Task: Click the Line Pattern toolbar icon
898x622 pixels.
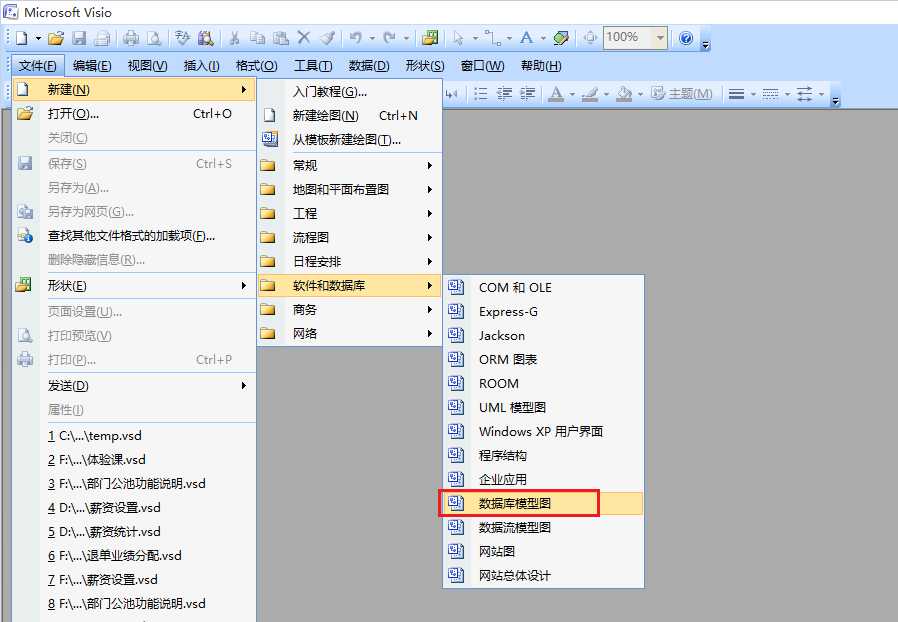Action: pyautogui.click(x=771, y=94)
